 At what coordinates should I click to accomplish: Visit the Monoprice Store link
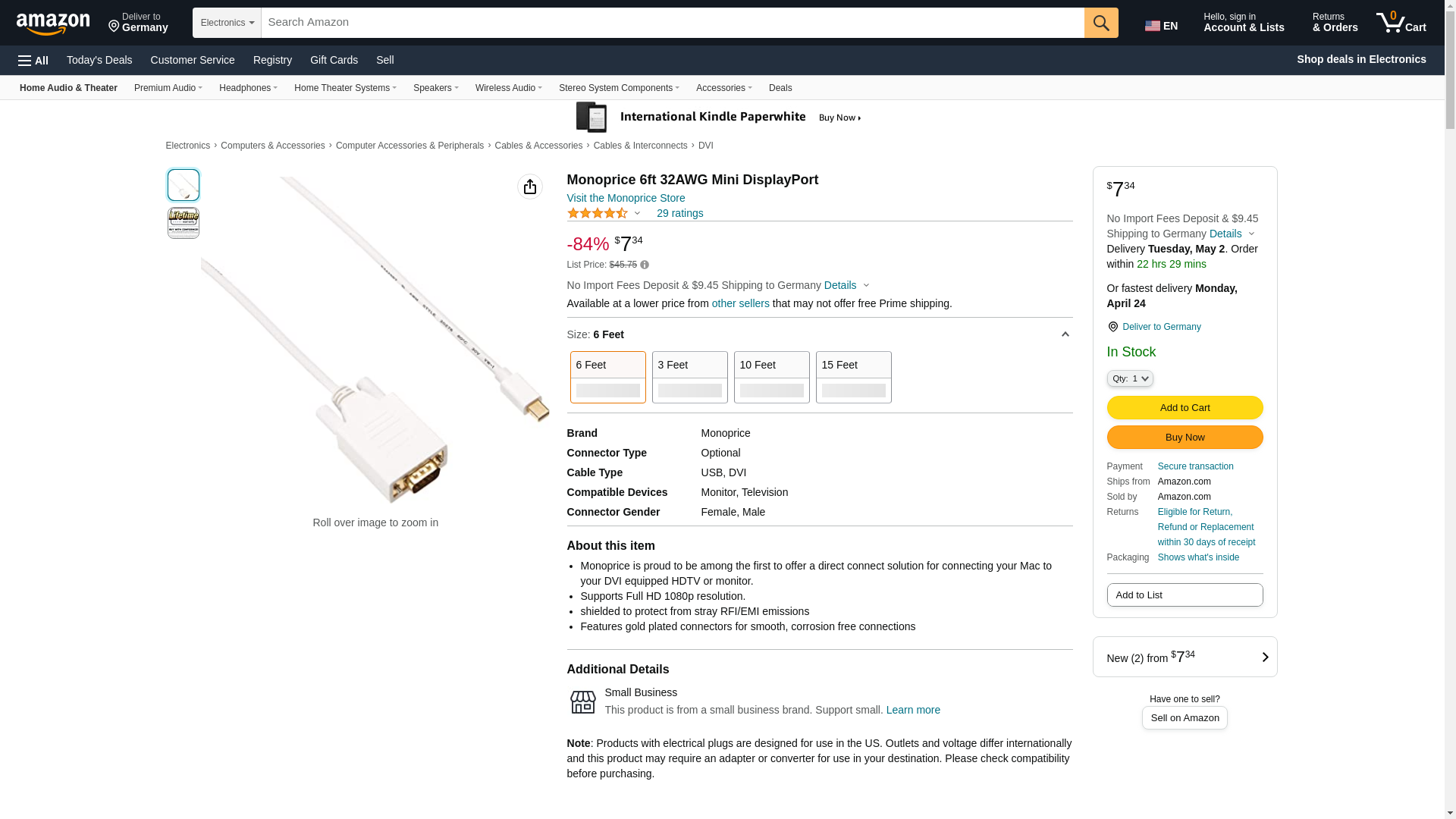coord(626,198)
